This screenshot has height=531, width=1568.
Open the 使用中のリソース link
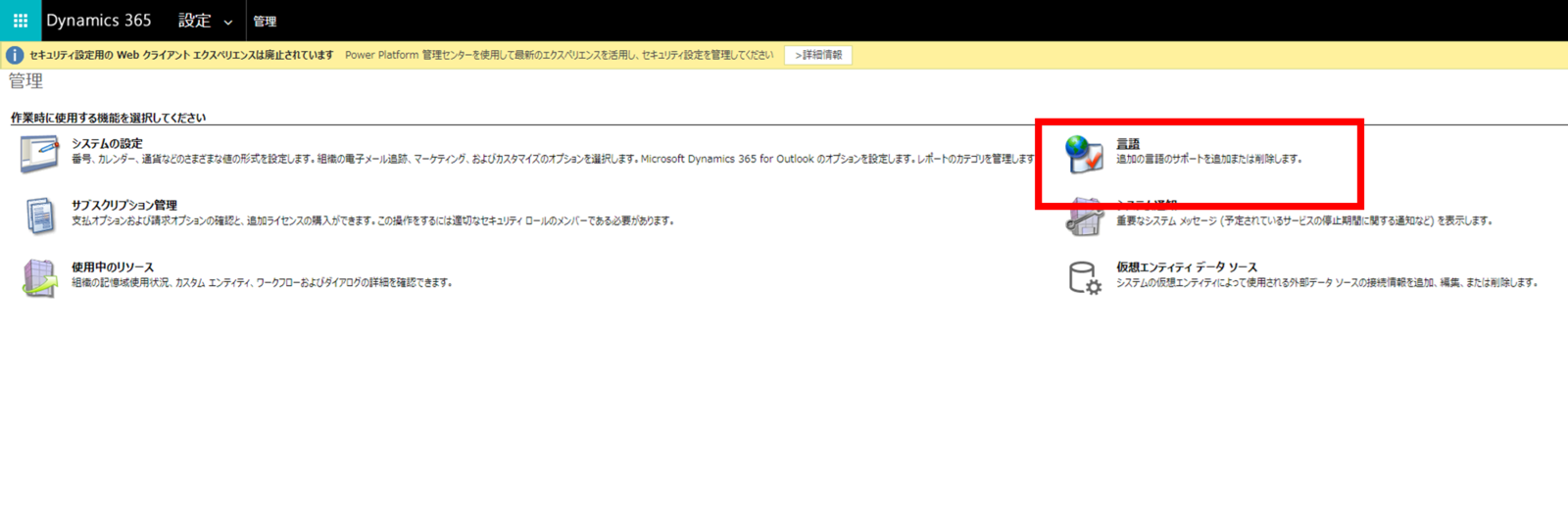click(x=113, y=266)
